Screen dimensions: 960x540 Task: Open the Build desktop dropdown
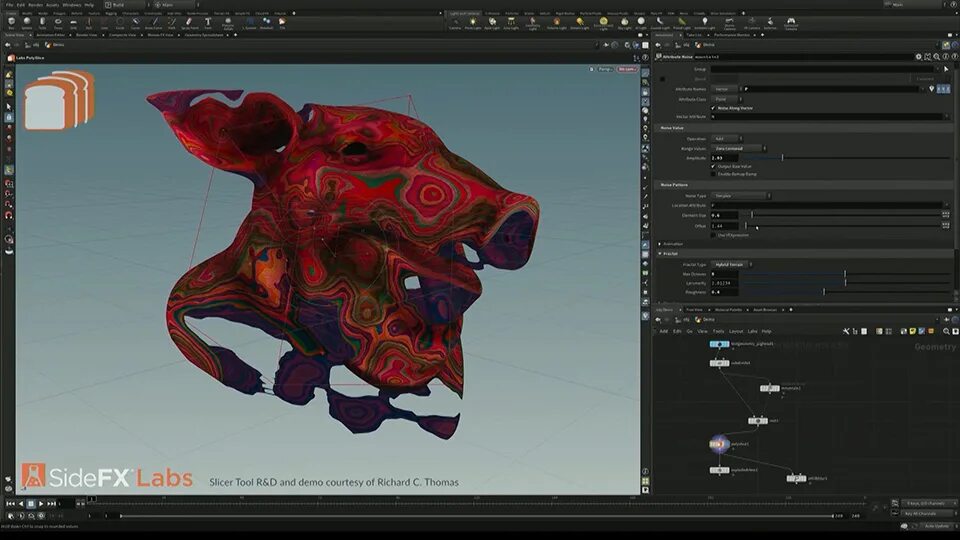pos(126,5)
